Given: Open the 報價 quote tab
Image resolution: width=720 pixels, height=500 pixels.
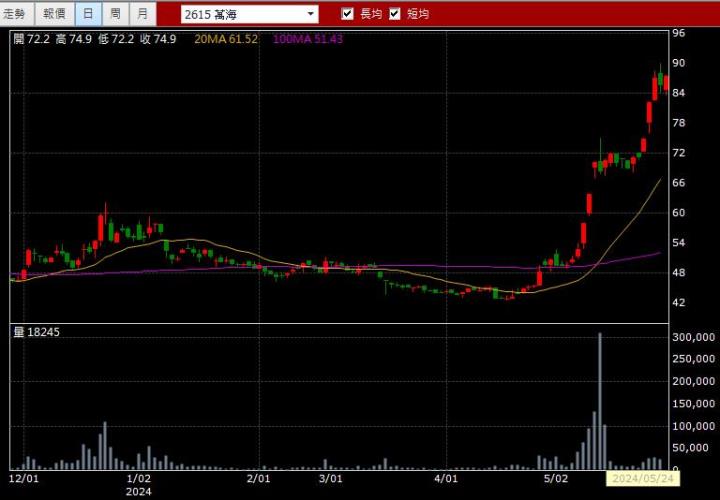Looking at the screenshot, I should coord(53,14).
